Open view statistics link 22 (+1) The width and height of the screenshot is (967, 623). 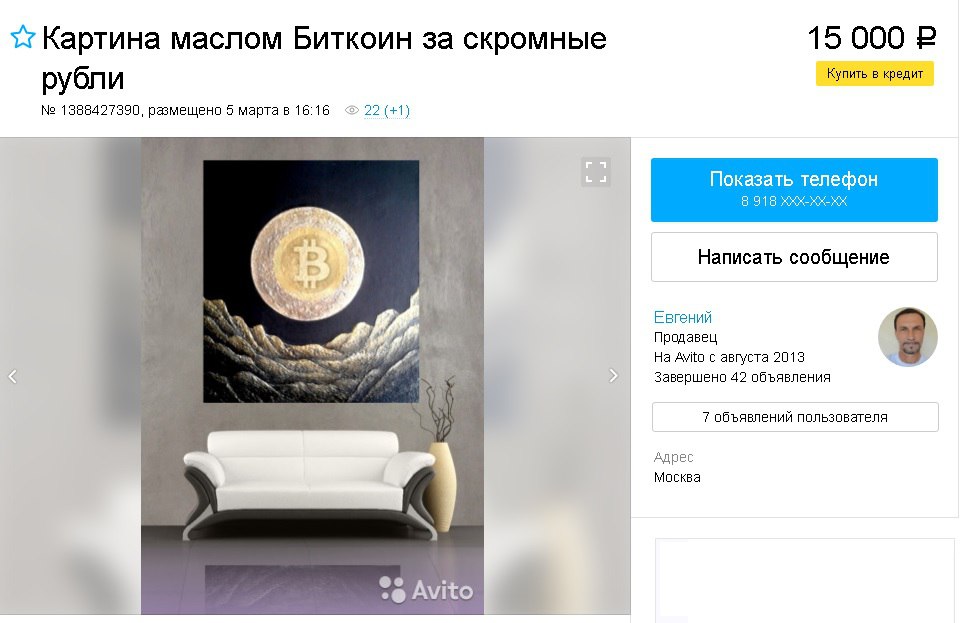point(387,110)
